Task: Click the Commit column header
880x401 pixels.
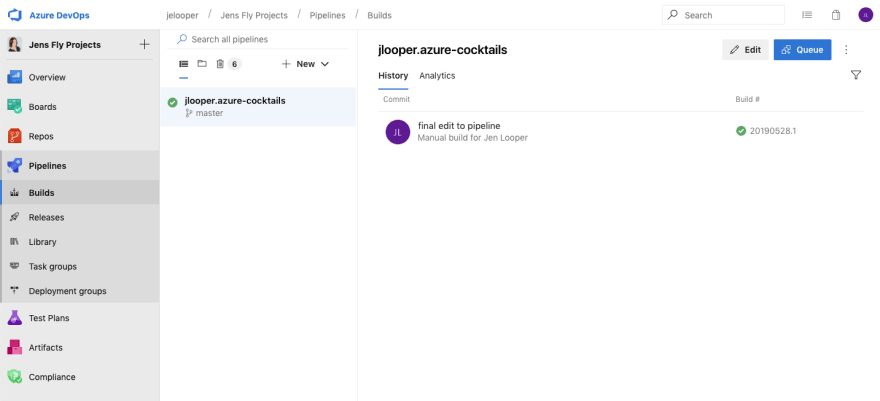Action: pos(396,99)
